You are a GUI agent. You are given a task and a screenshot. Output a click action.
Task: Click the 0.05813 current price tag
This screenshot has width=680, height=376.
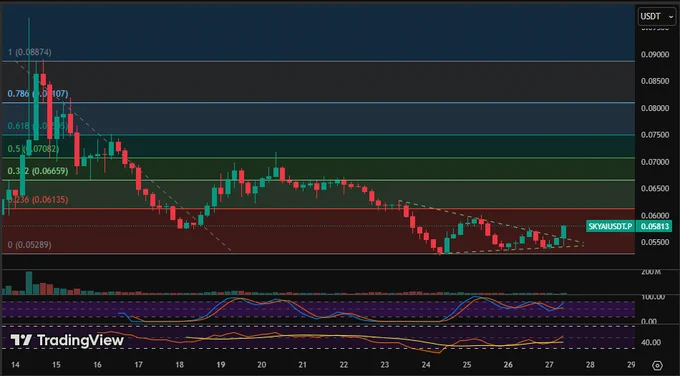click(654, 226)
